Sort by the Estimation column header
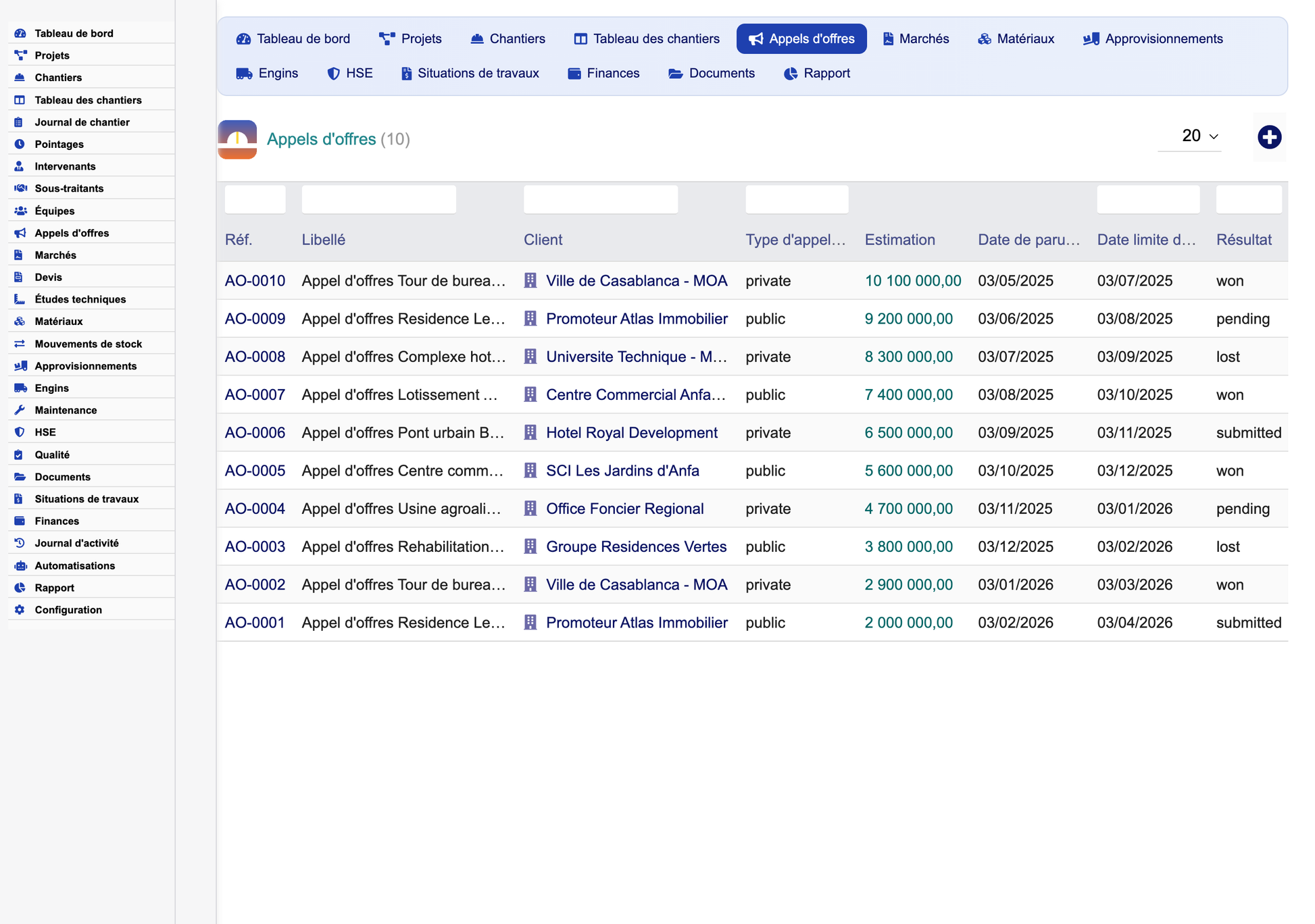Image resolution: width=1315 pixels, height=924 pixels. 899,240
